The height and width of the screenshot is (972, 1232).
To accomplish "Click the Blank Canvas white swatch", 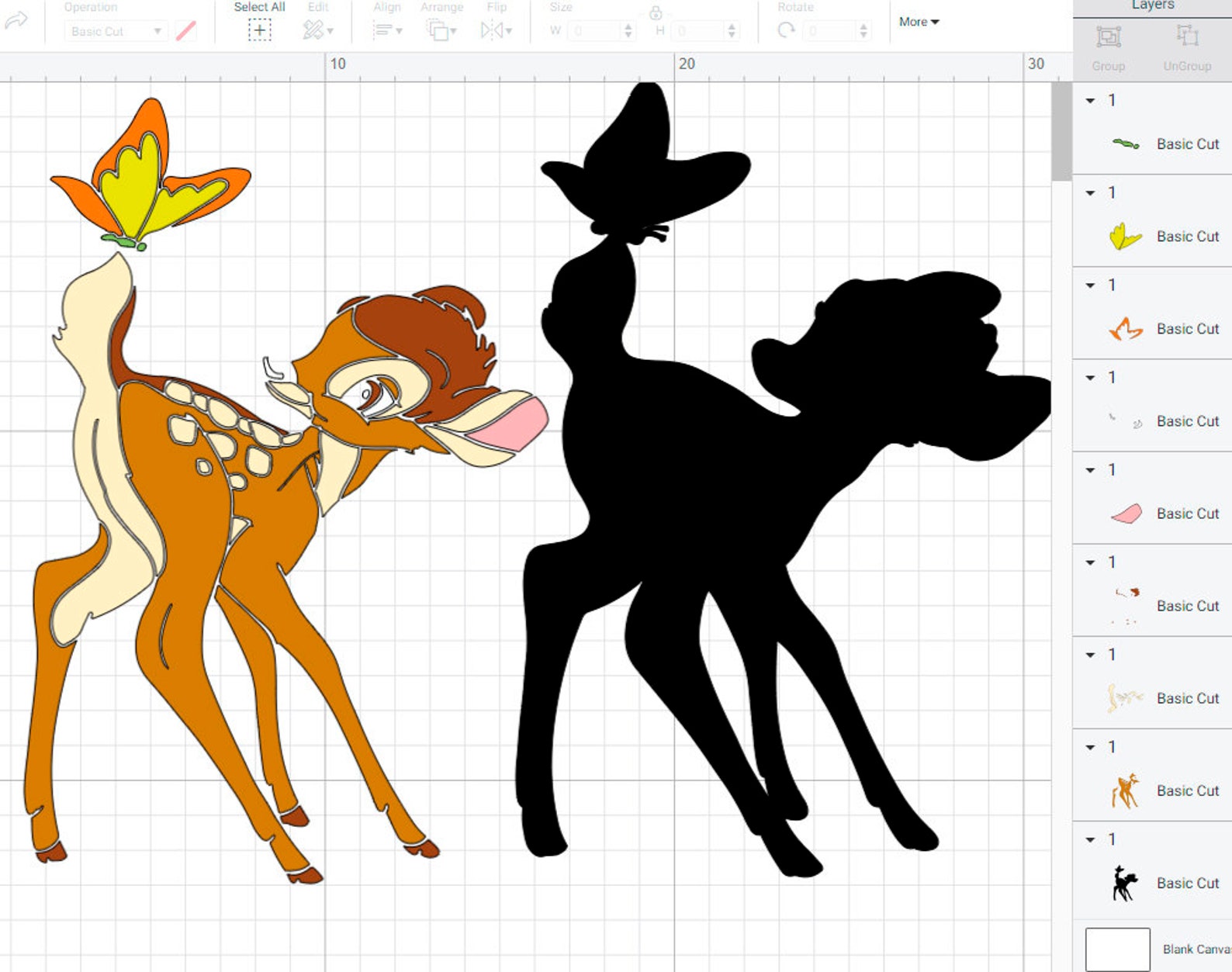I will point(1117,949).
